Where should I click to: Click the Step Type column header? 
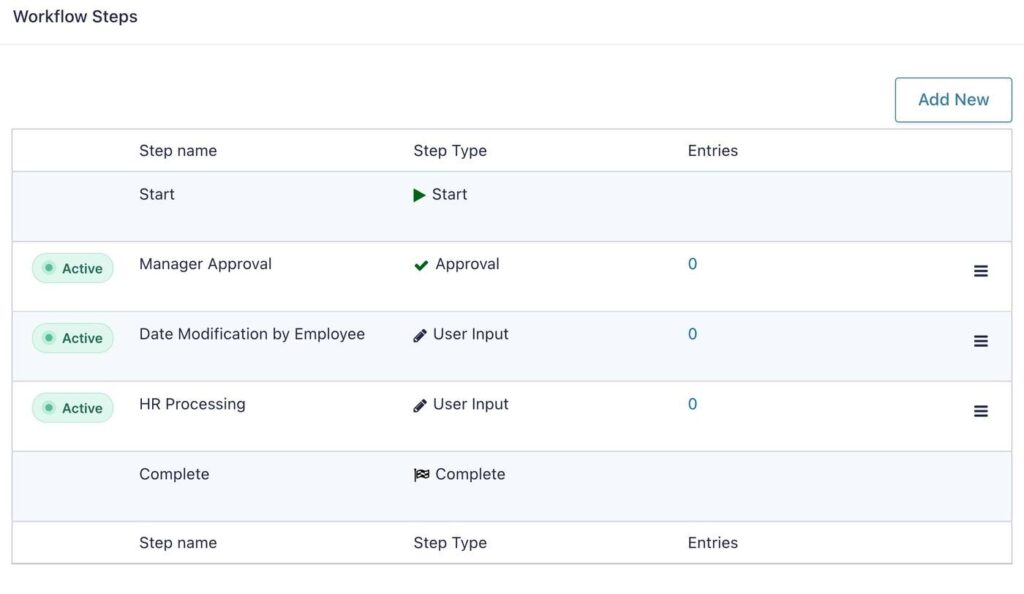(449, 150)
